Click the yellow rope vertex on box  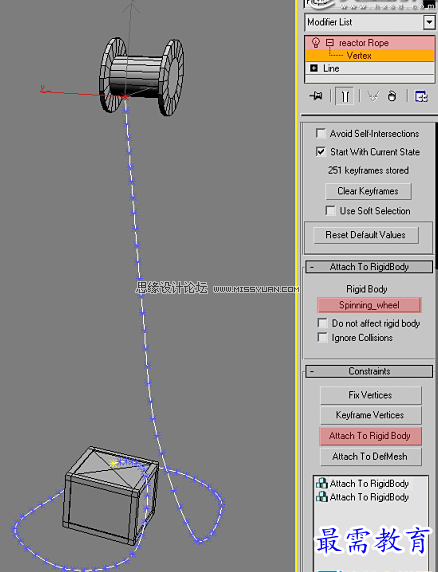(x=113, y=463)
